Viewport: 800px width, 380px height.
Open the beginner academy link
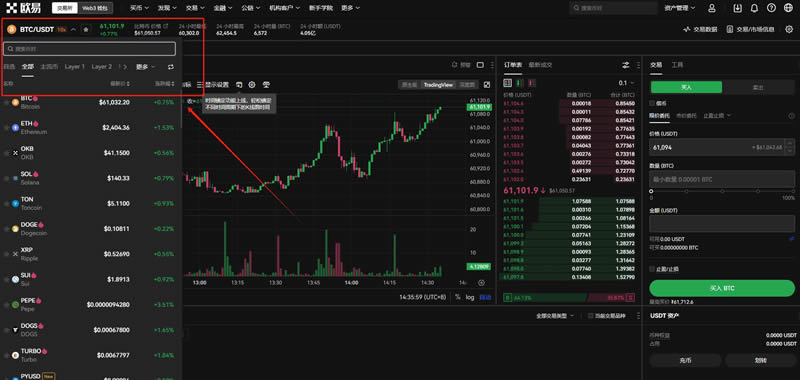tap(320, 8)
